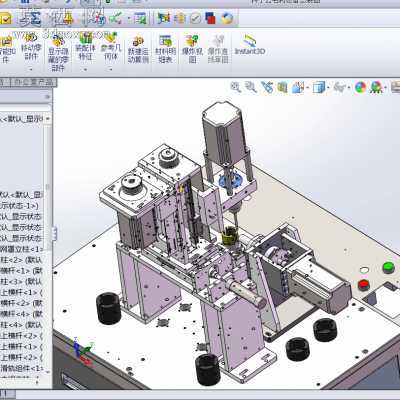Click Explode Line Sketch (爆炸直线草图)
Viewport: 400px width, 400px height.
[x=218, y=50]
